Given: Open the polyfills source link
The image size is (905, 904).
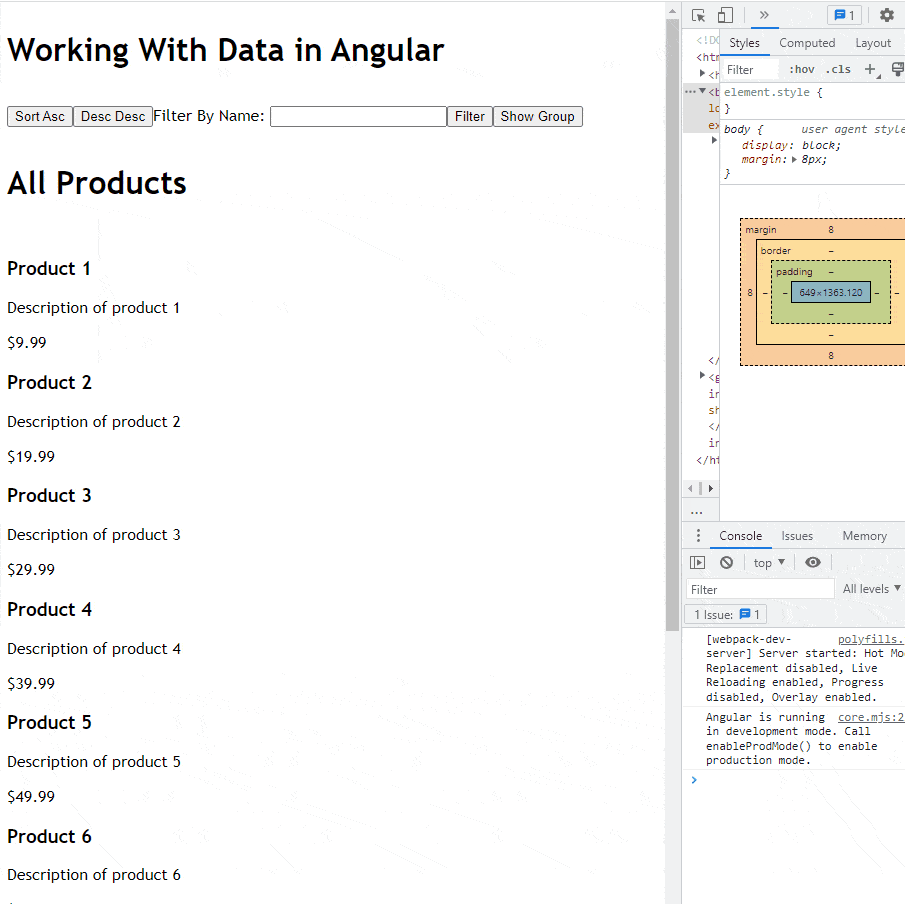Looking at the screenshot, I should (x=870, y=639).
